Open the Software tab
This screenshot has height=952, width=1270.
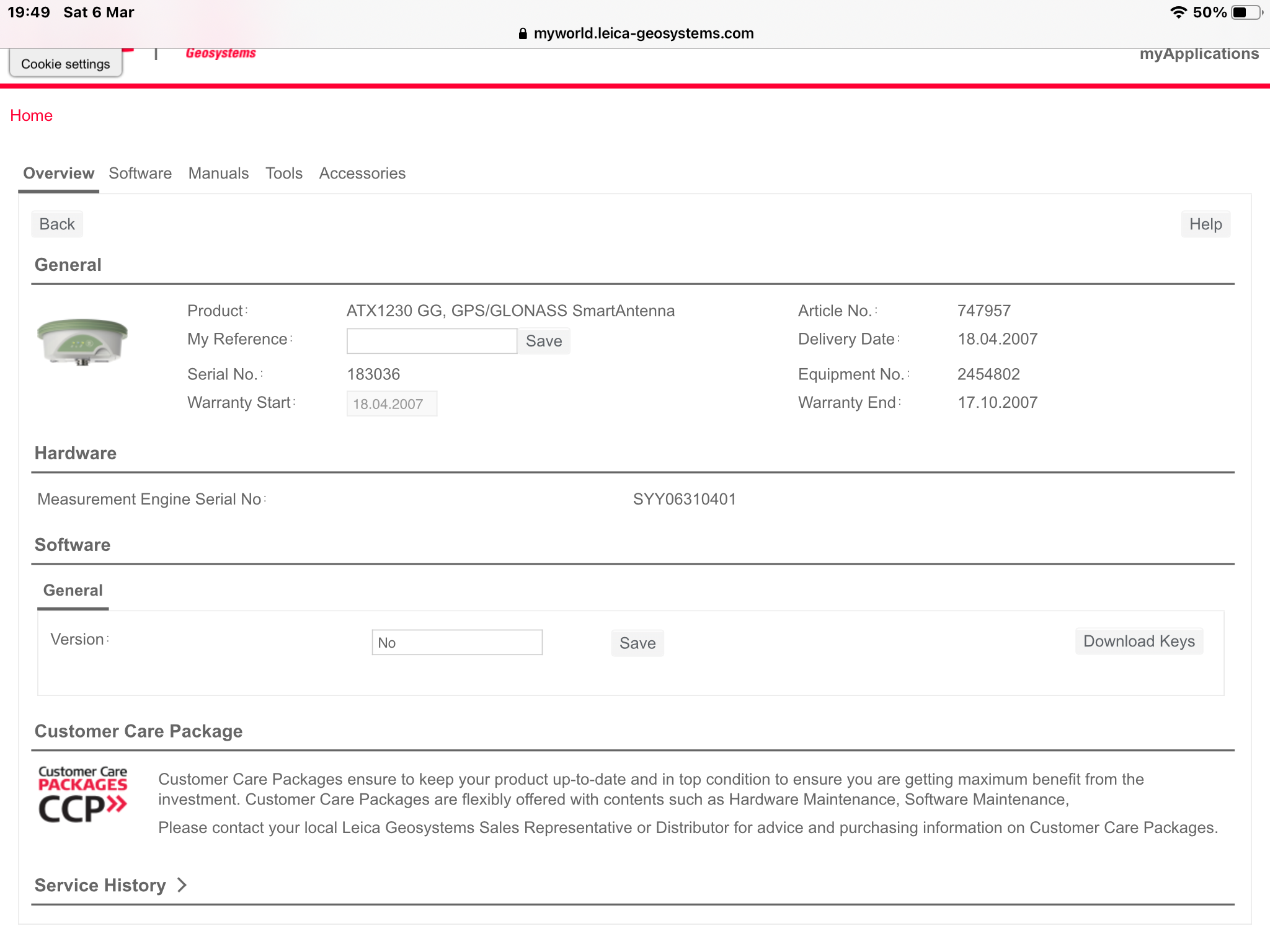point(140,174)
